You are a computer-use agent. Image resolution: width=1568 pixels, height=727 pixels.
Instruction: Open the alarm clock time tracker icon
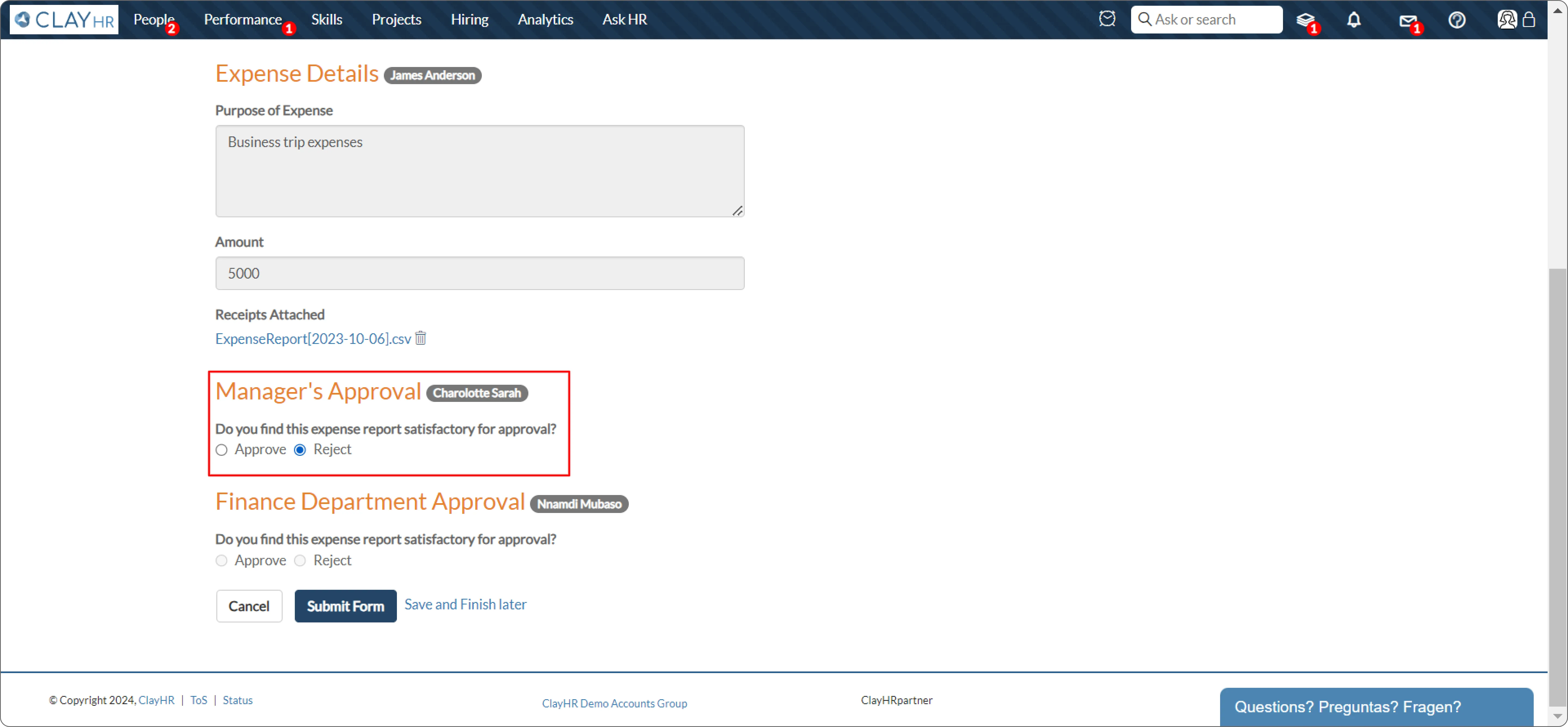[x=1107, y=19]
